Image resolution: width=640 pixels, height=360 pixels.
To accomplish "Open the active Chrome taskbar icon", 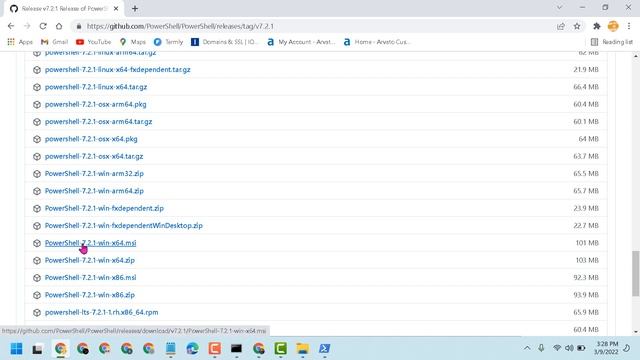I will [60, 349].
